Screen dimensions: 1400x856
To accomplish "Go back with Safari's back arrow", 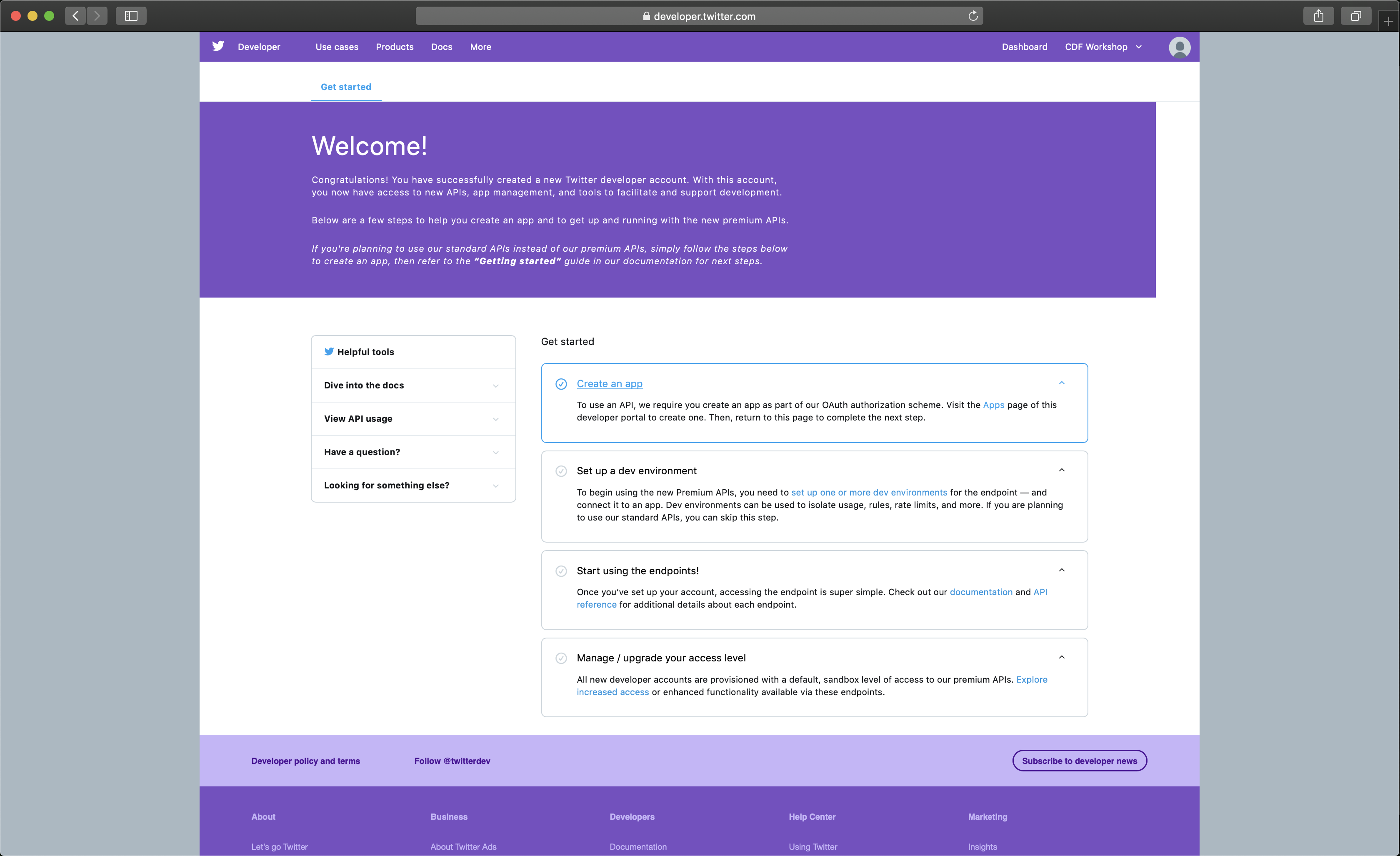I will pos(75,16).
